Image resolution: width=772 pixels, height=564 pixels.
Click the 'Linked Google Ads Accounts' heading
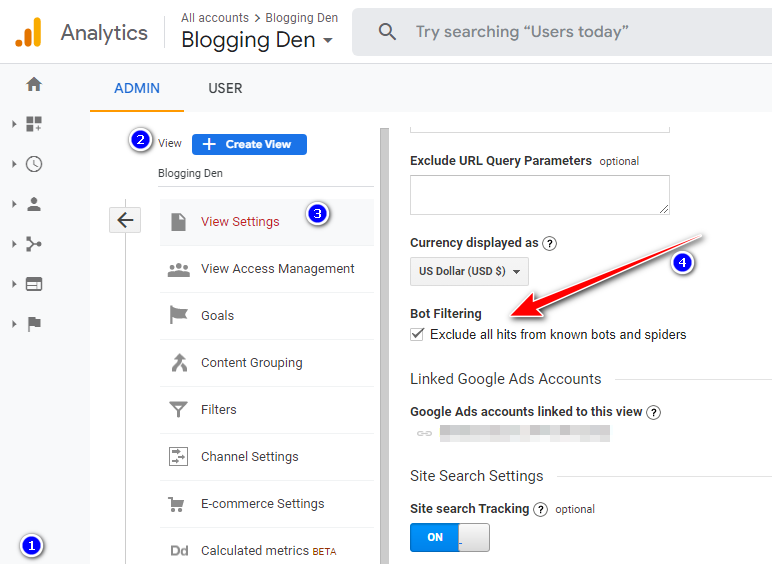(x=506, y=379)
